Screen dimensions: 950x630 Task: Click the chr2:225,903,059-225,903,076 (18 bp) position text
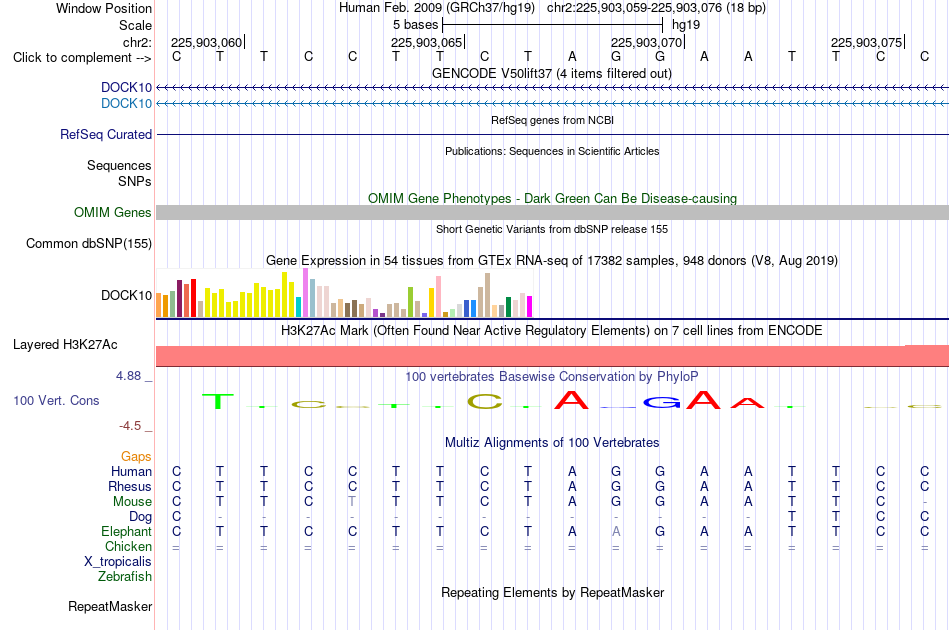tap(656, 8)
